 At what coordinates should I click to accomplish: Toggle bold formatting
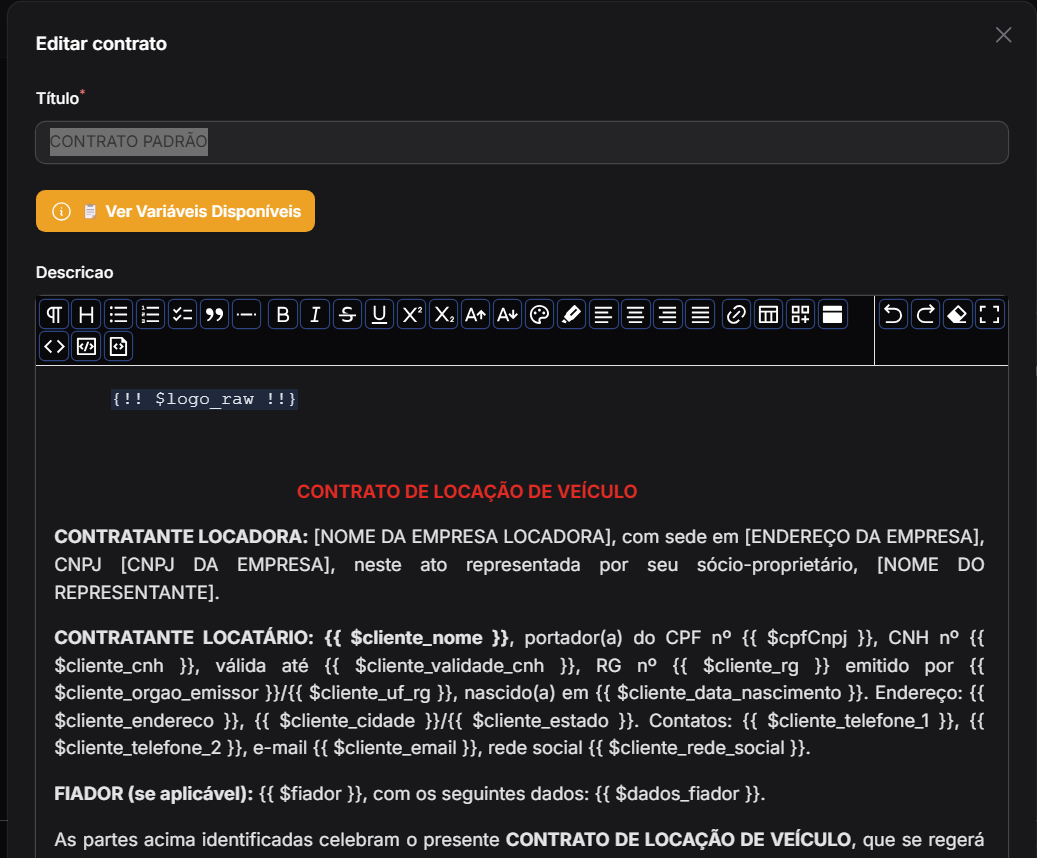pos(283,314)
